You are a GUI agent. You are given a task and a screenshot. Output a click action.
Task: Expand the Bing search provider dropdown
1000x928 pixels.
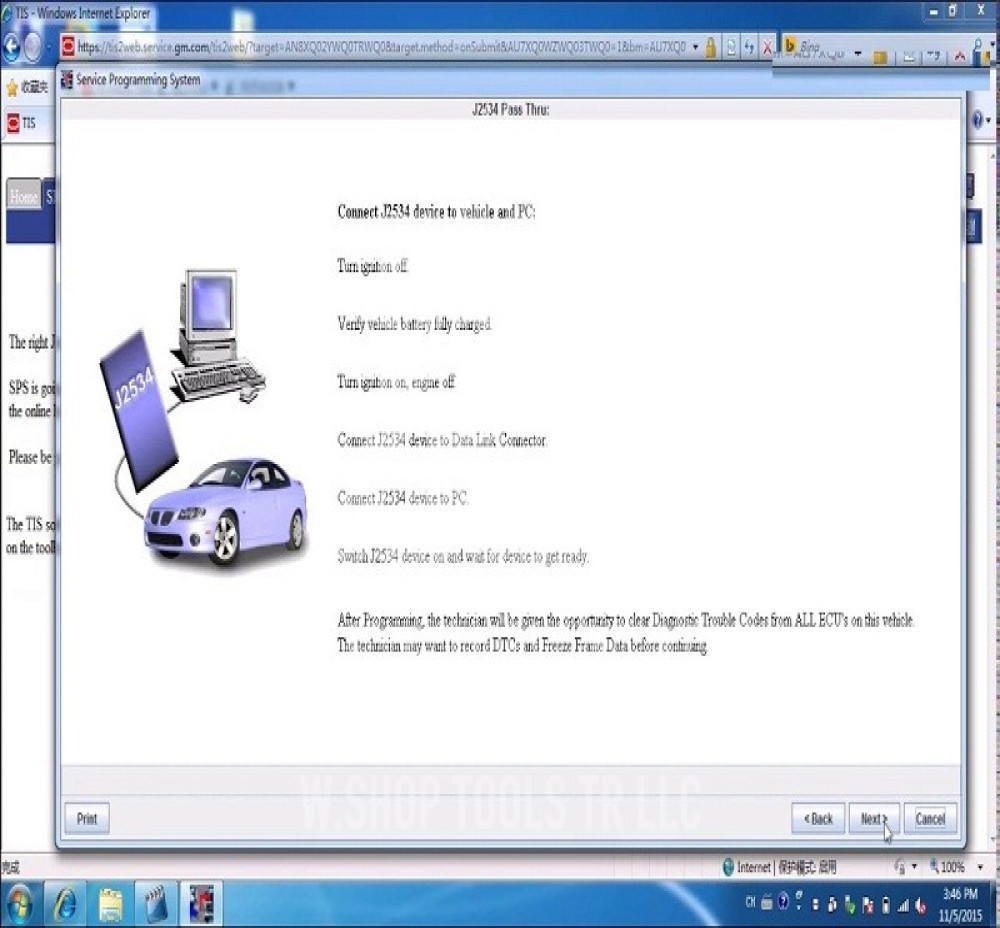[857, 52]
